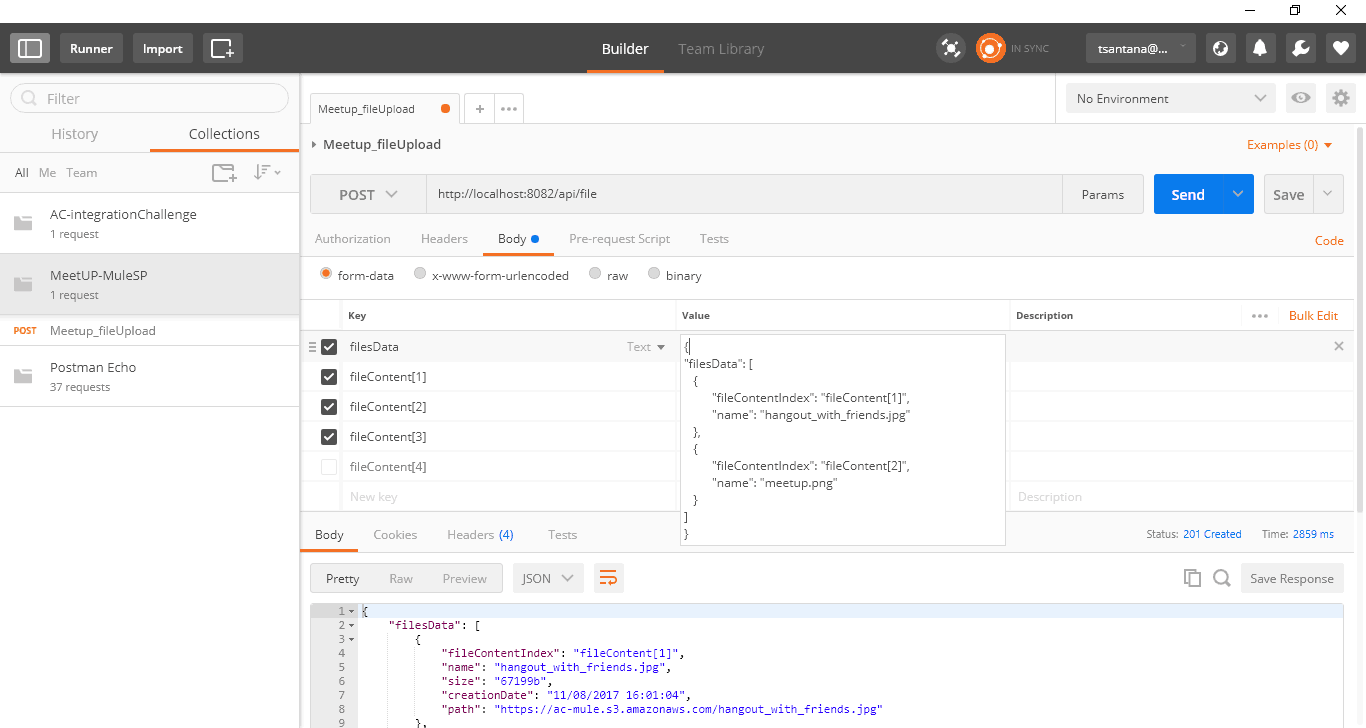Click the notifications bell icon

[1260, 48]
